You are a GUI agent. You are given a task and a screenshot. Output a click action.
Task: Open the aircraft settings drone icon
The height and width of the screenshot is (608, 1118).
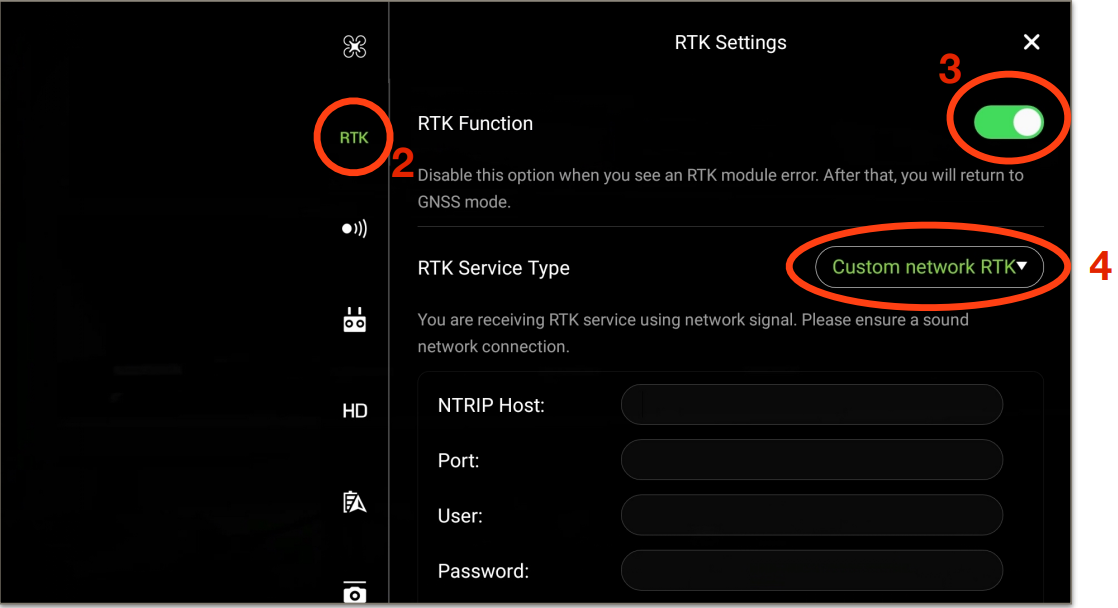[x=354, y=47]
